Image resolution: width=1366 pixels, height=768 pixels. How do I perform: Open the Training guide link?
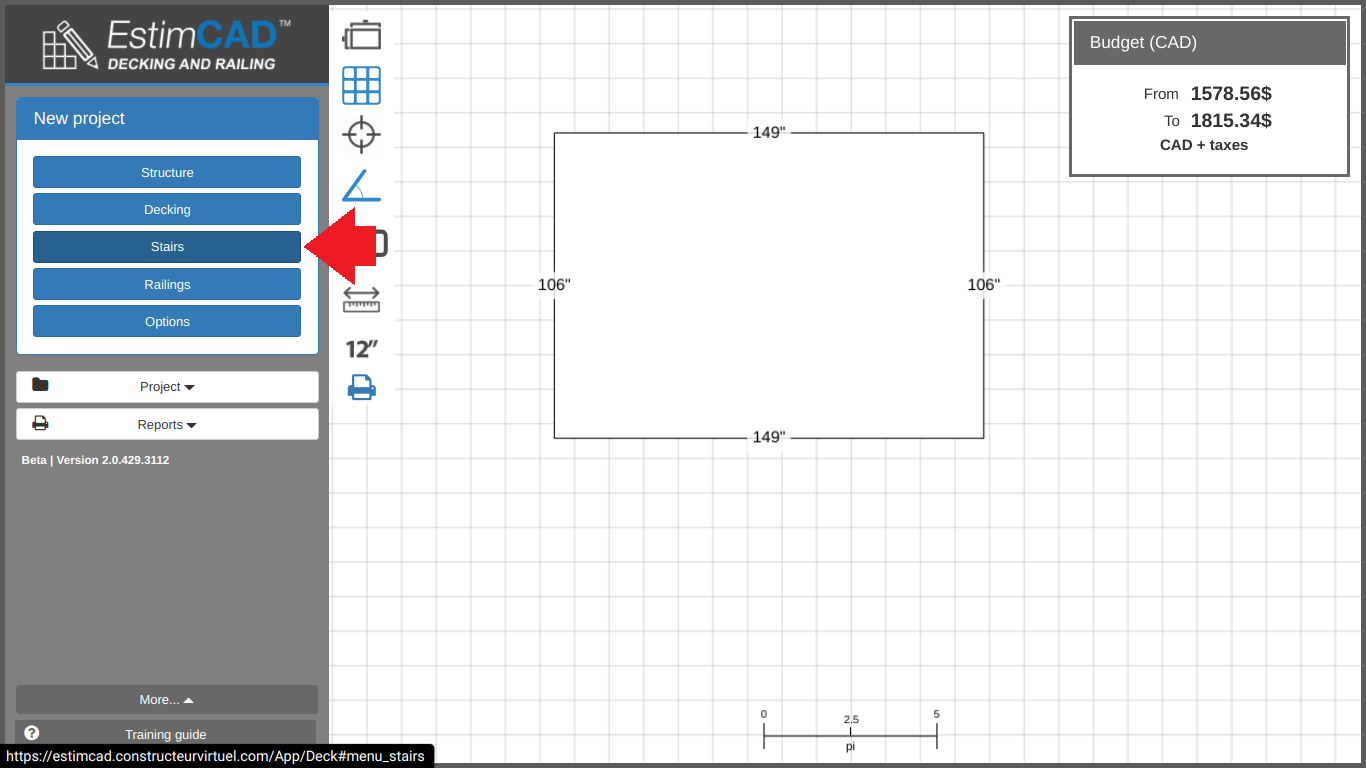coord(166,734)
